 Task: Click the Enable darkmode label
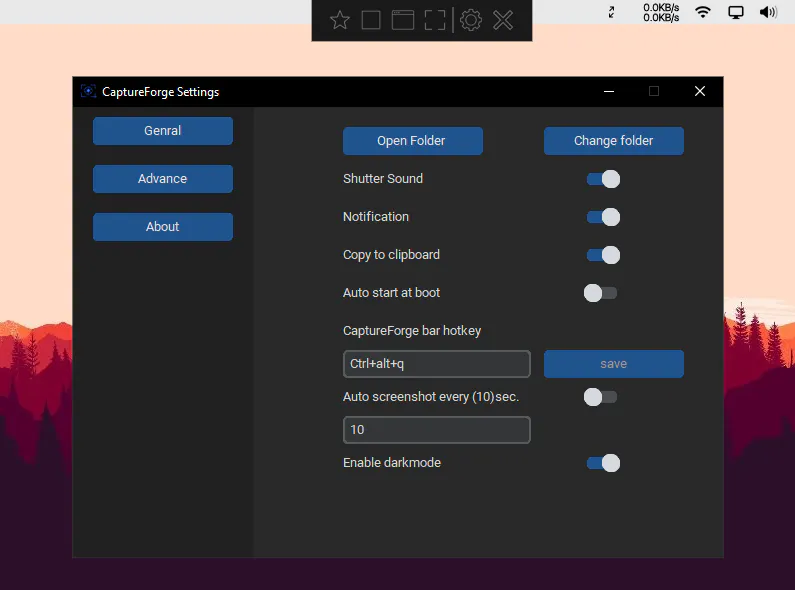pyautogui.click(x=392, y=462)
